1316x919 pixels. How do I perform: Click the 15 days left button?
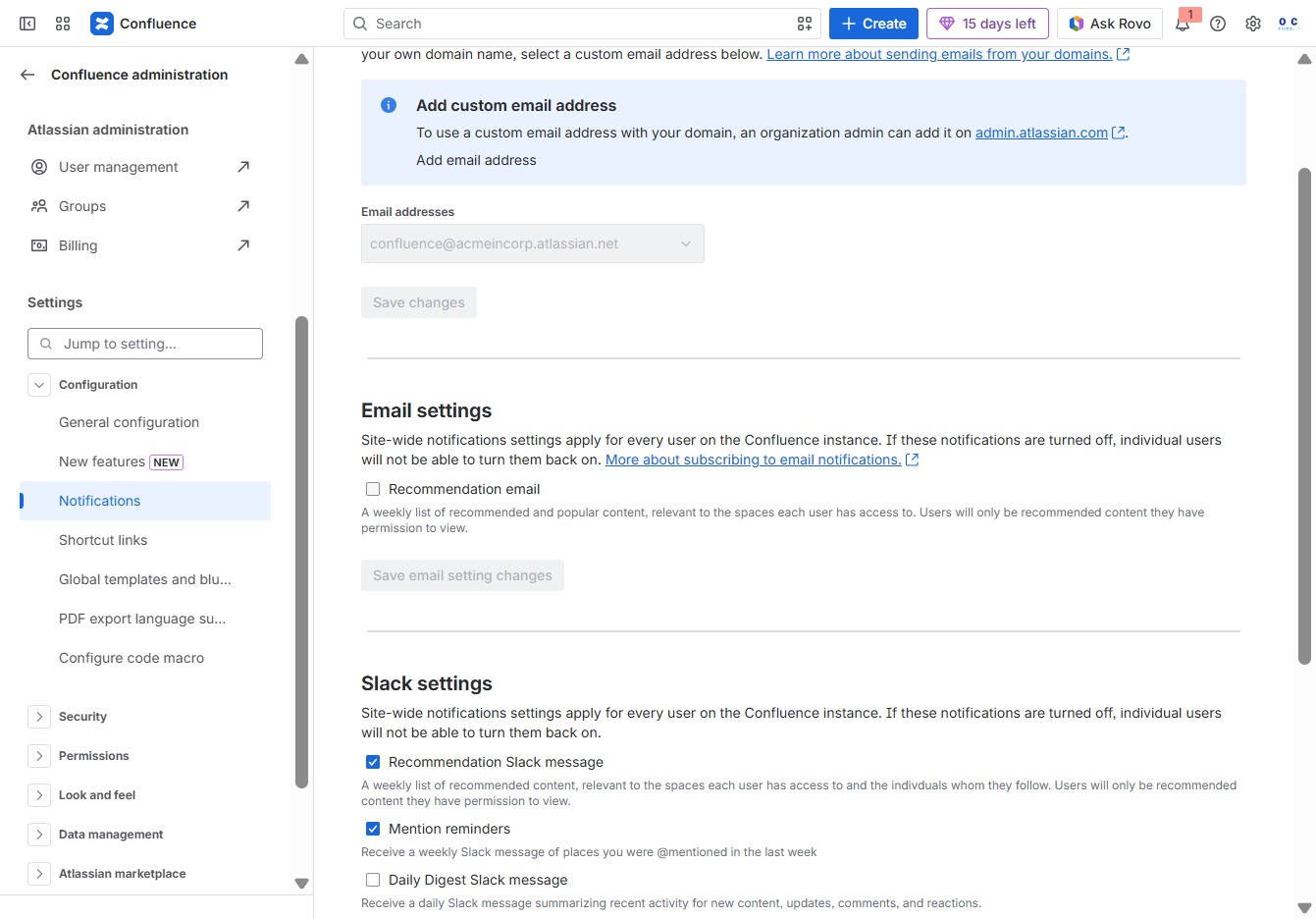(x=987, y=24)
